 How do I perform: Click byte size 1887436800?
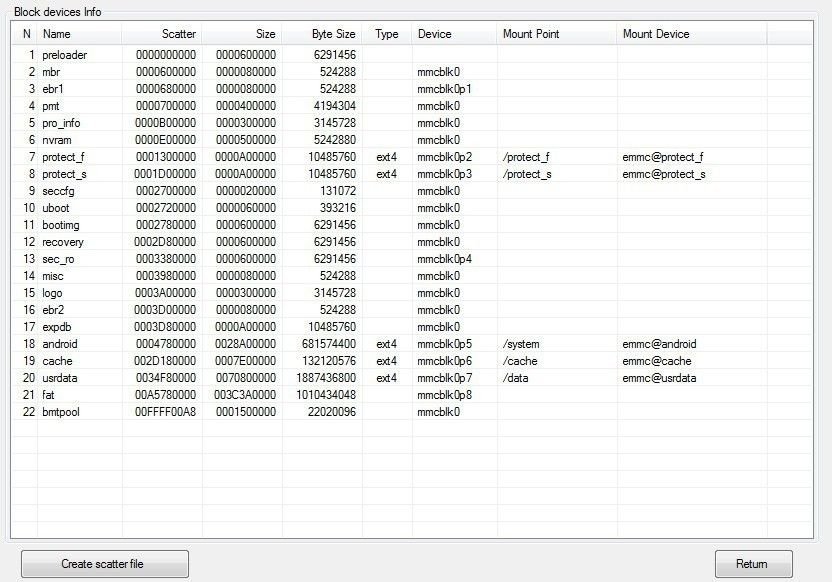pos(326,378)
